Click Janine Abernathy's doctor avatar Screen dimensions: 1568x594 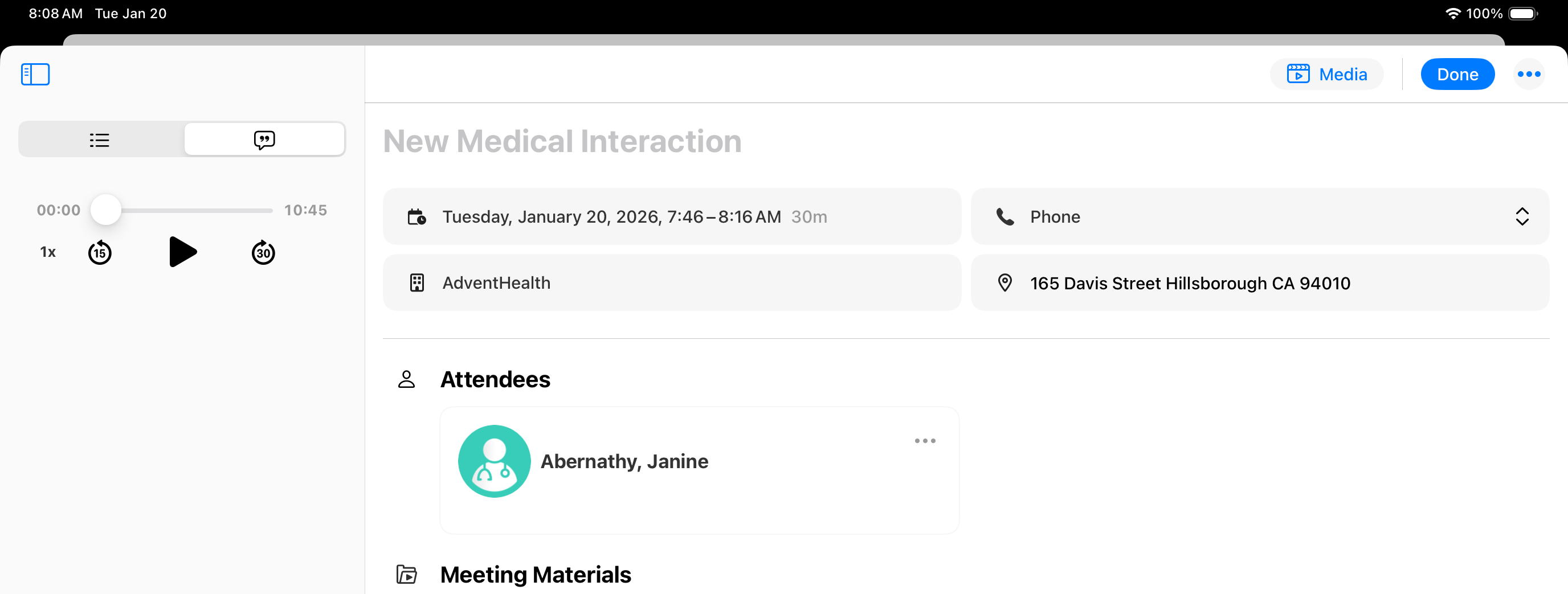pyautogui.click(x=493, y=461)
